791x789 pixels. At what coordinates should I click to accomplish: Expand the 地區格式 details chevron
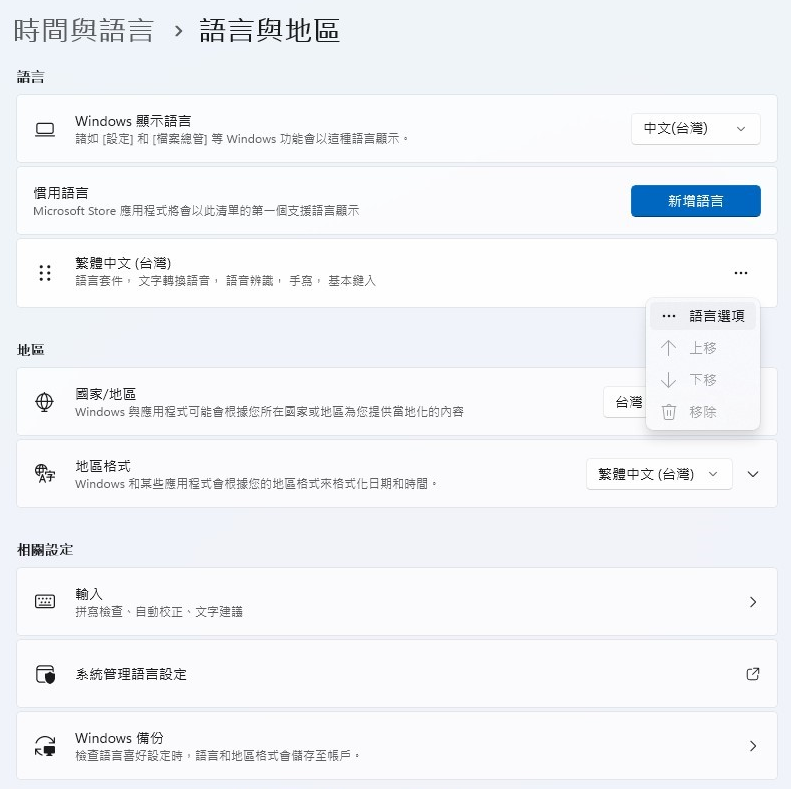[754, 474]
